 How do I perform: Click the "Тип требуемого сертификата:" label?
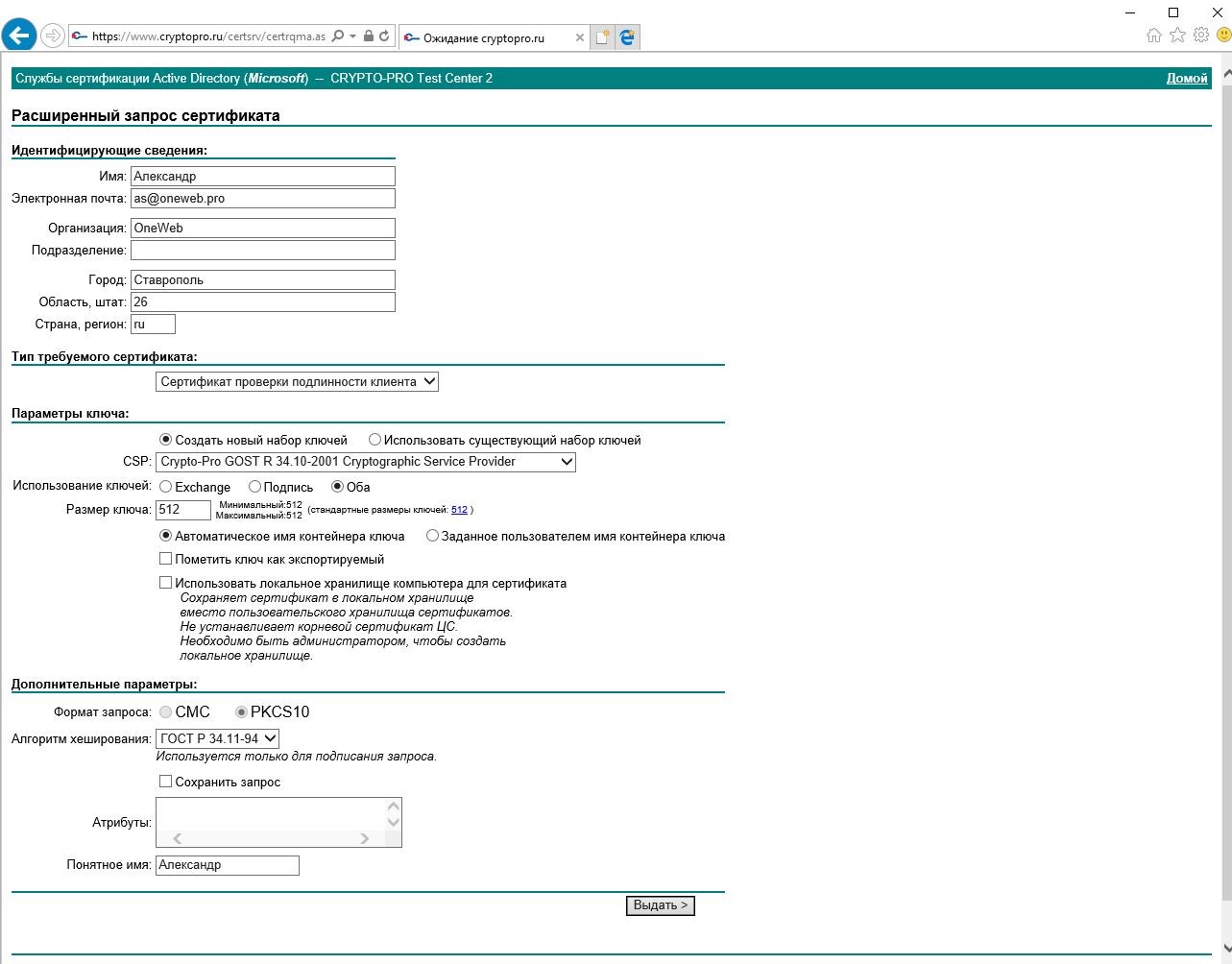coord(105,357)
